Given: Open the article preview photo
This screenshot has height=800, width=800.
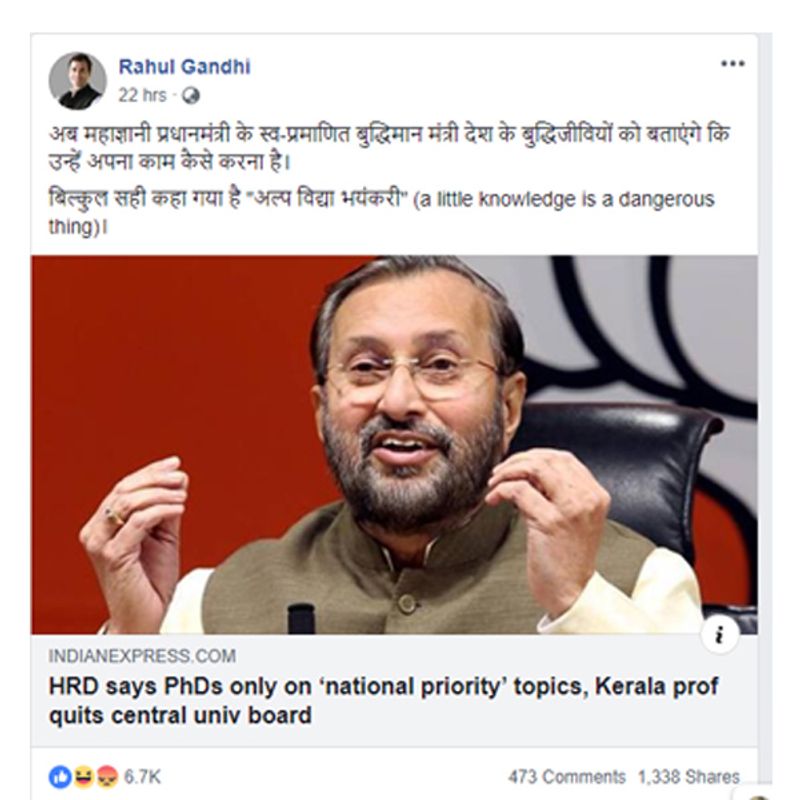Looking at the screenshot, I should point(393,445).
